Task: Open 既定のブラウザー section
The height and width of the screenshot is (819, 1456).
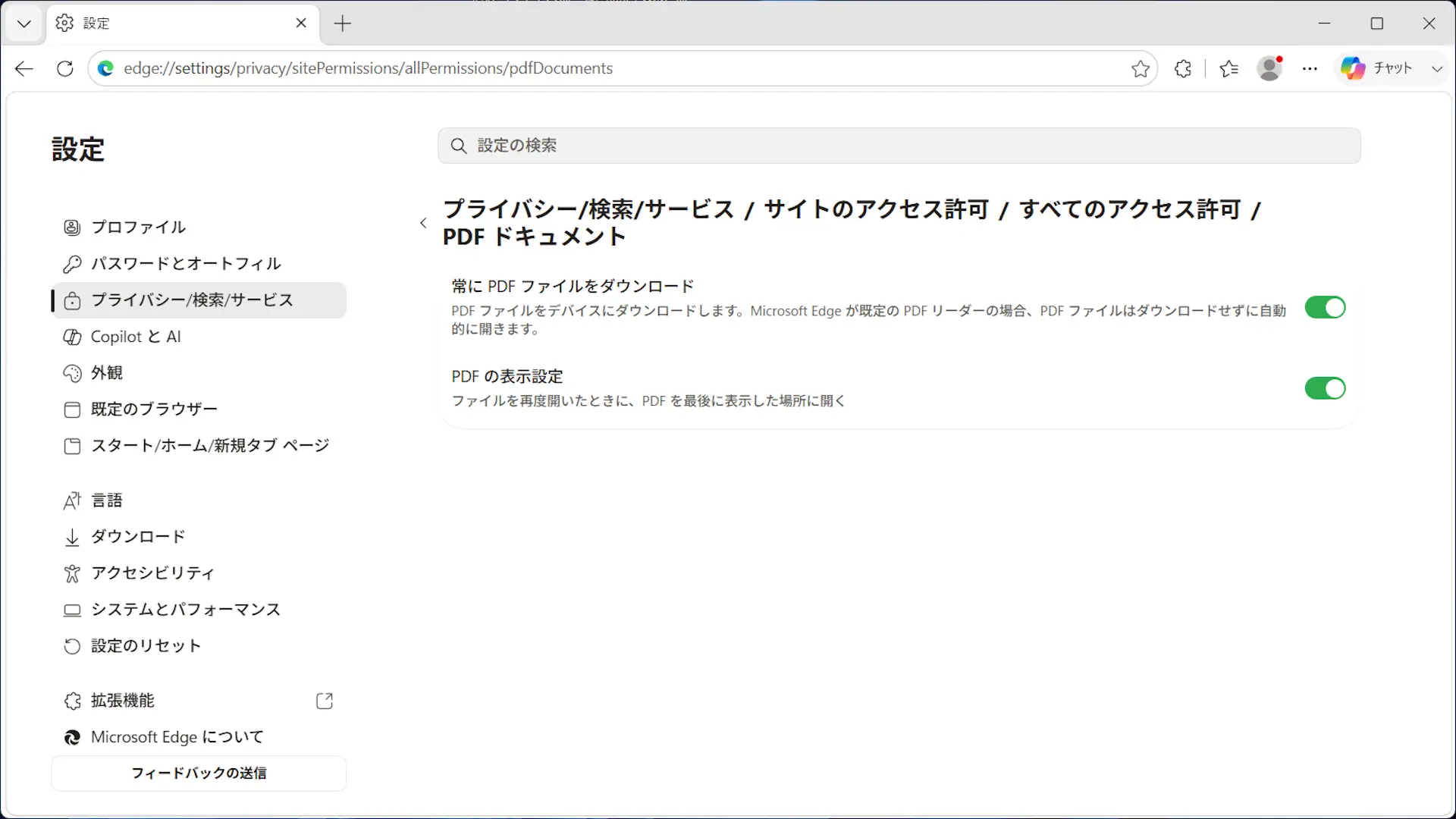Action: (x=199, y=409)
